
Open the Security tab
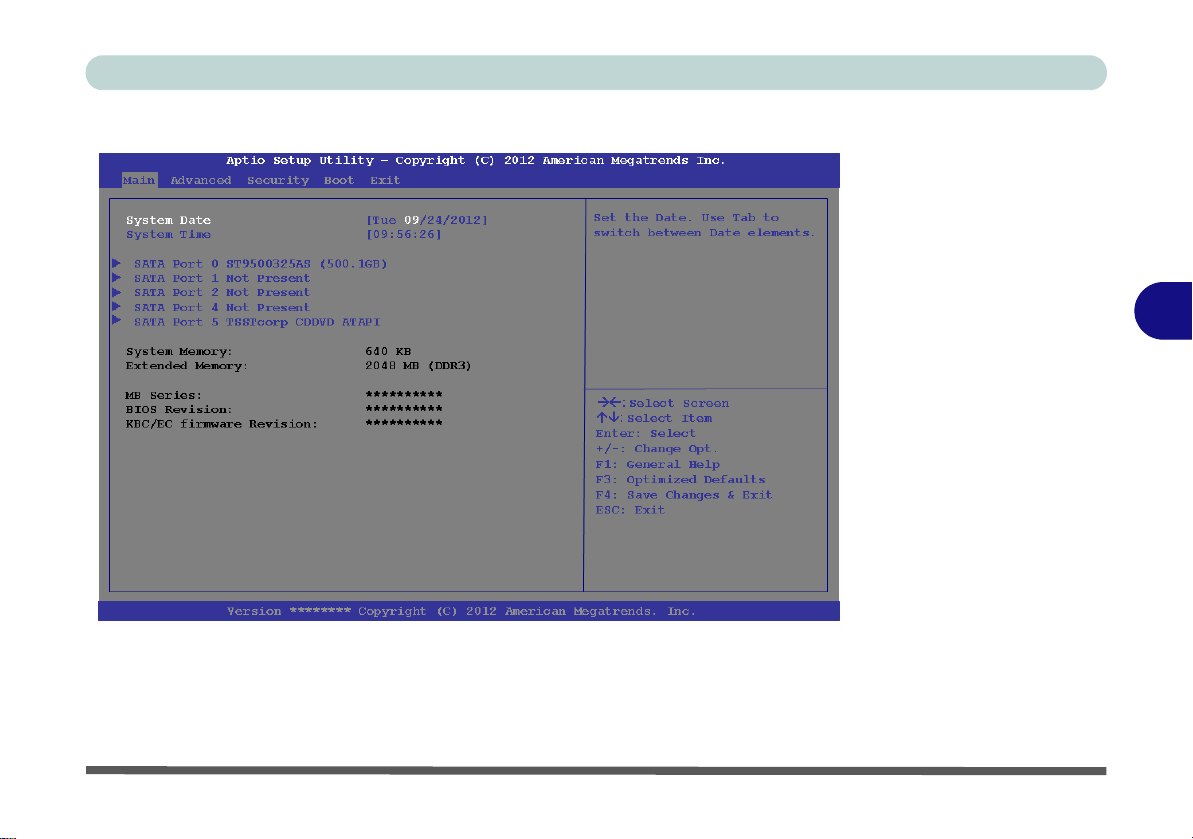pos(278,180)
